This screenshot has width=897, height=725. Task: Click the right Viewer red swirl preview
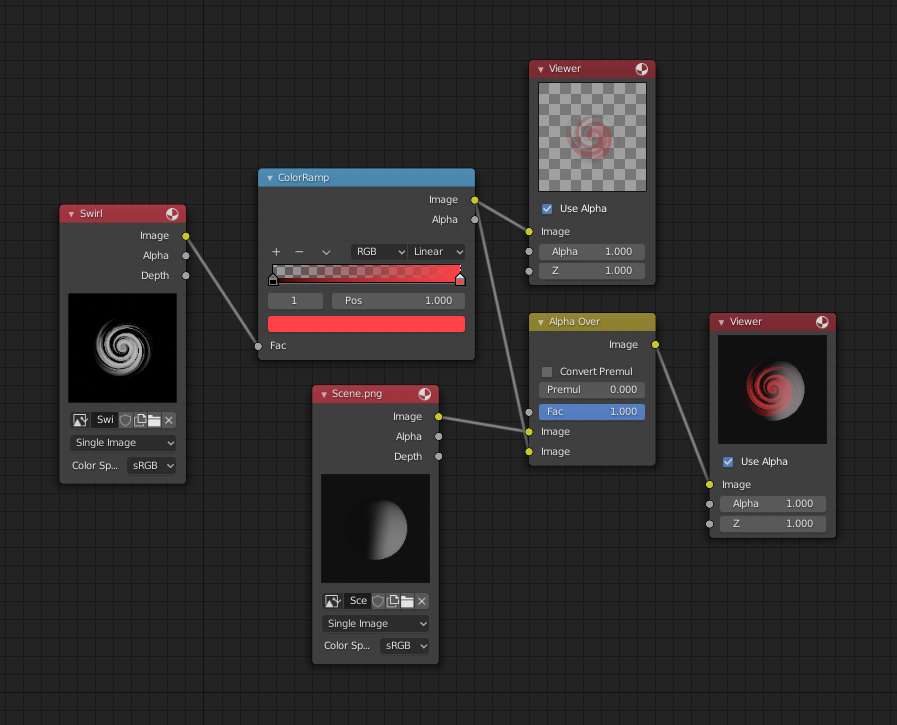pyautogui.click(x=772, y=390)
